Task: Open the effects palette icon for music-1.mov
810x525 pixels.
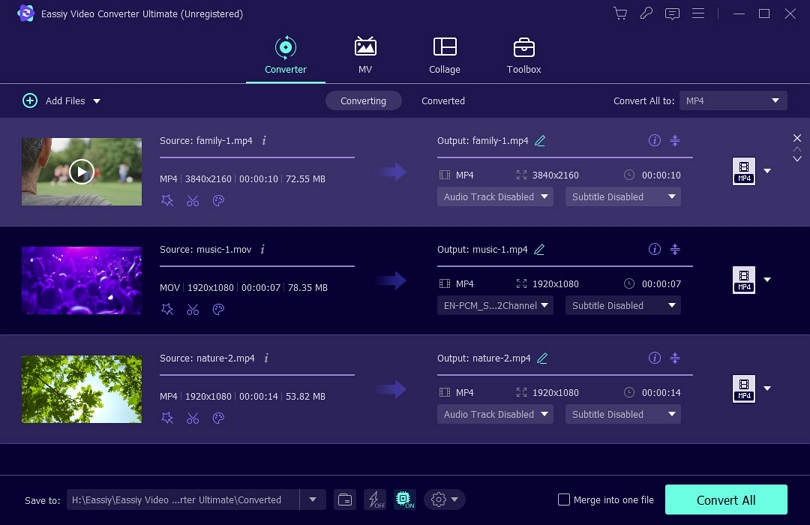Action: [x=218, y=309]
